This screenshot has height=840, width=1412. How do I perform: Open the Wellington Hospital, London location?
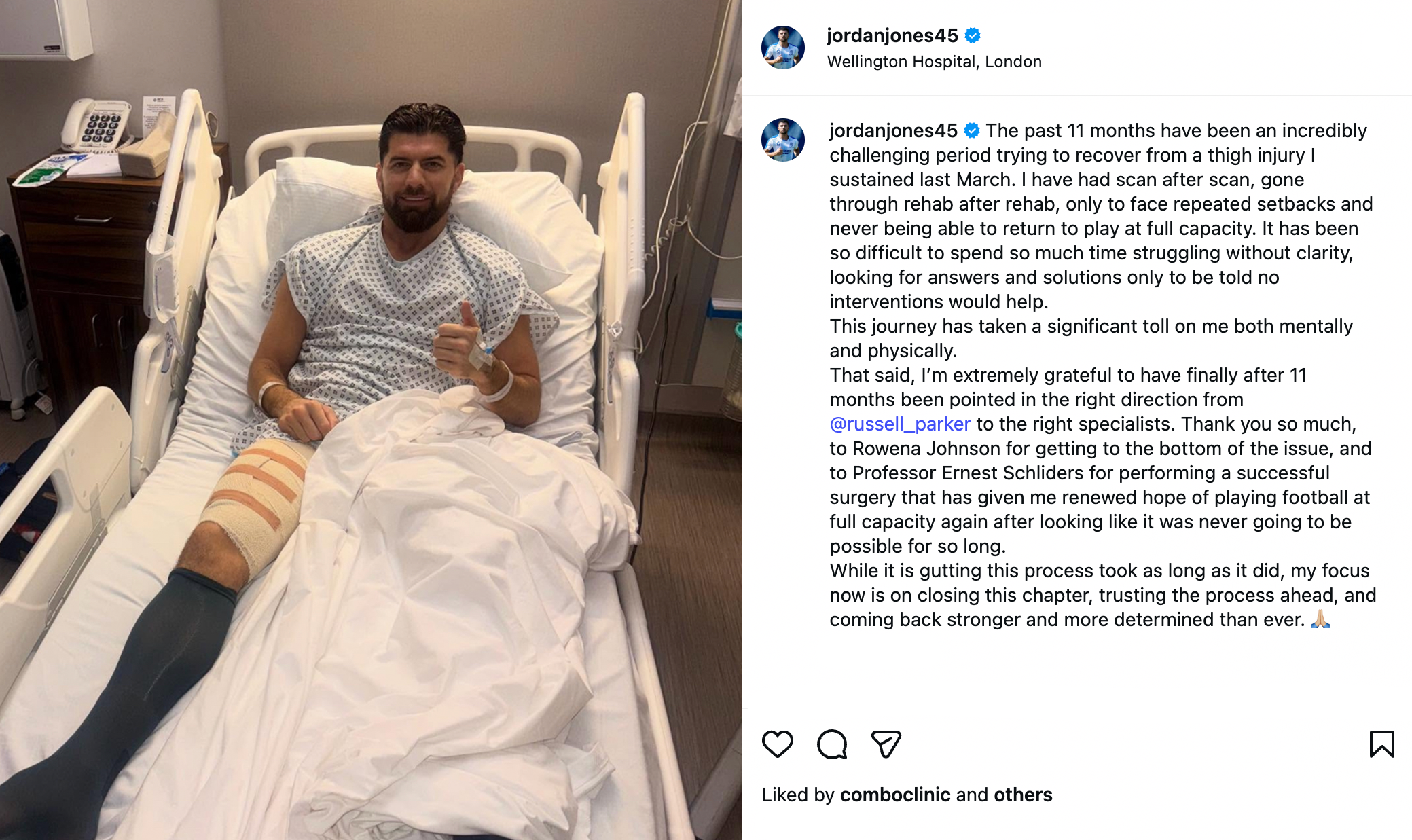click(934, 62)
